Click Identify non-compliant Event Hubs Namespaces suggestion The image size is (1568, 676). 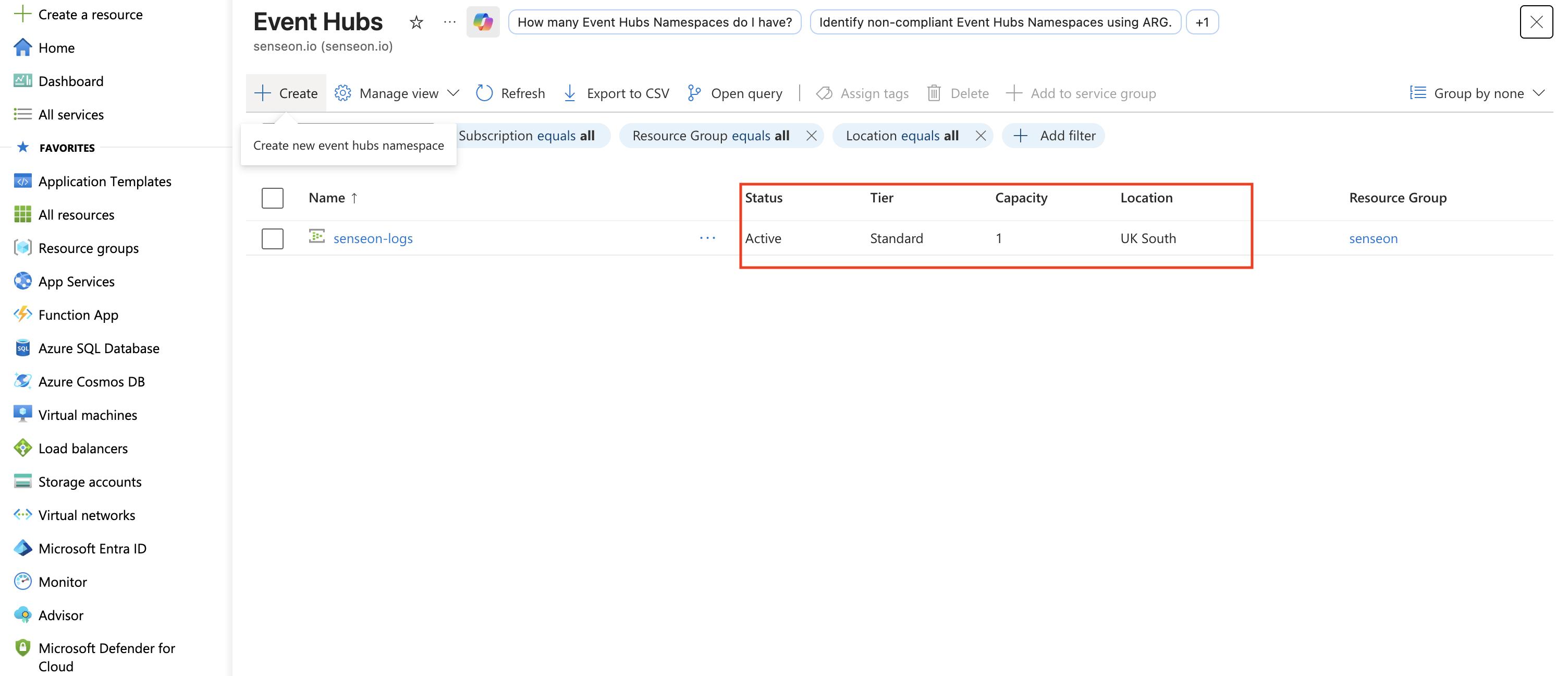(x=995, y=22)
